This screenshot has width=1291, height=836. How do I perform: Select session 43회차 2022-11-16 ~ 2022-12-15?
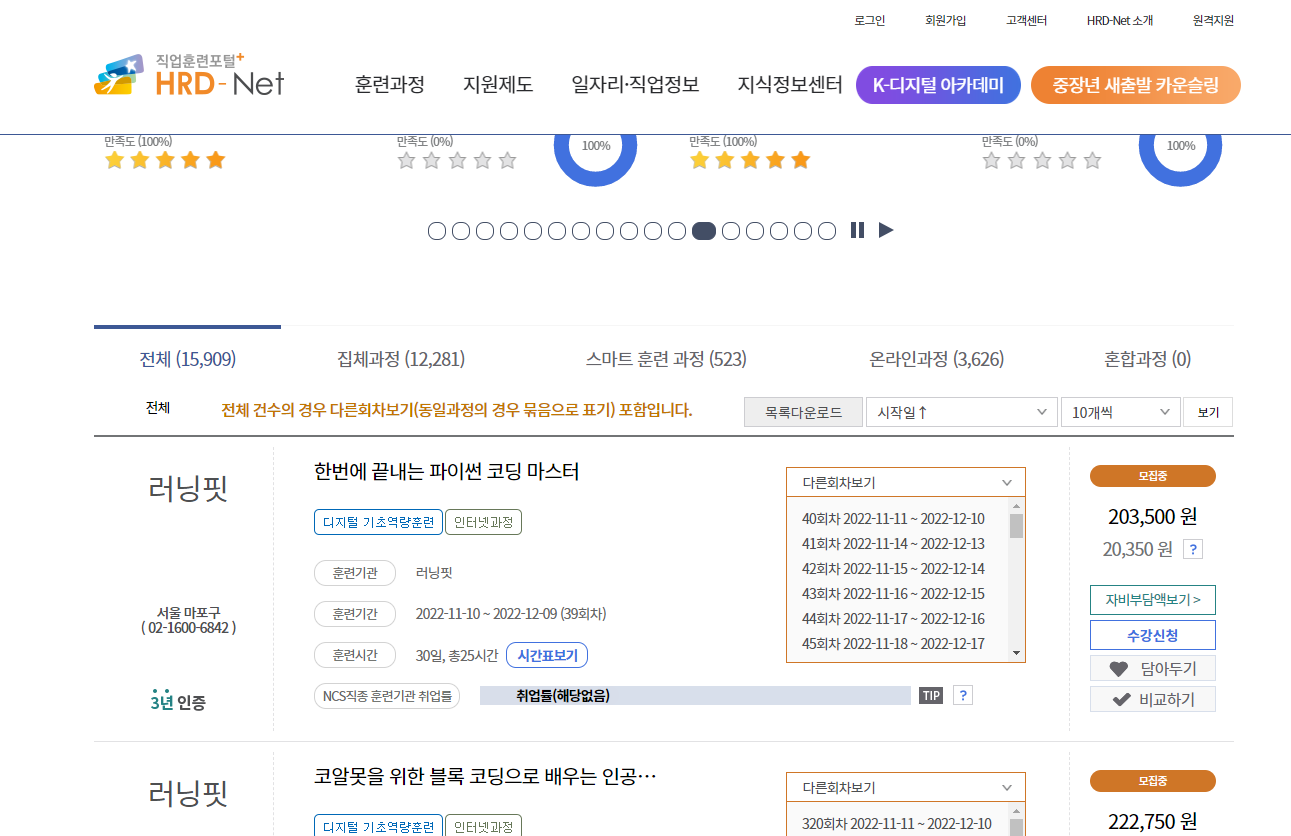[893, 594]
